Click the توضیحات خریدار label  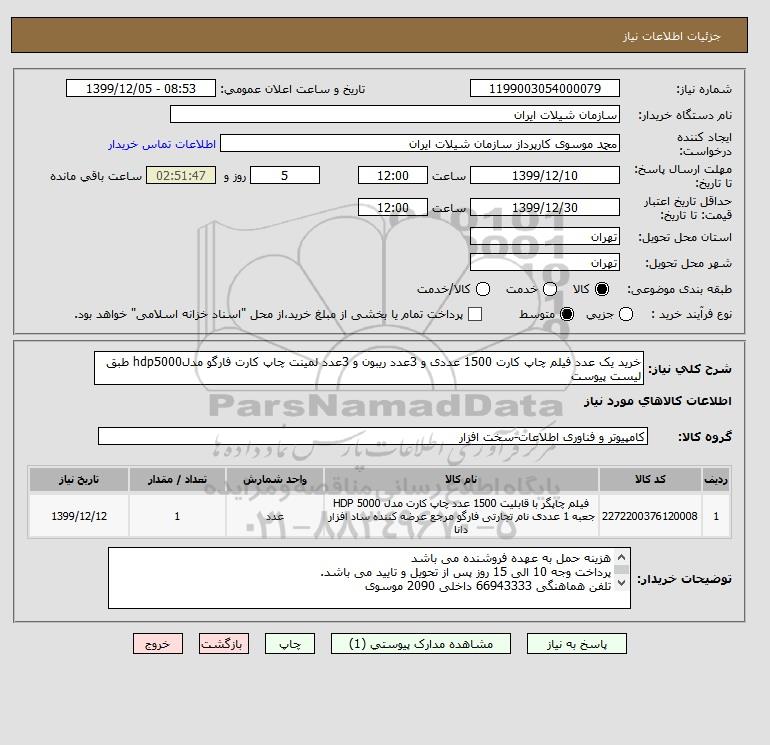click(684, 579)
